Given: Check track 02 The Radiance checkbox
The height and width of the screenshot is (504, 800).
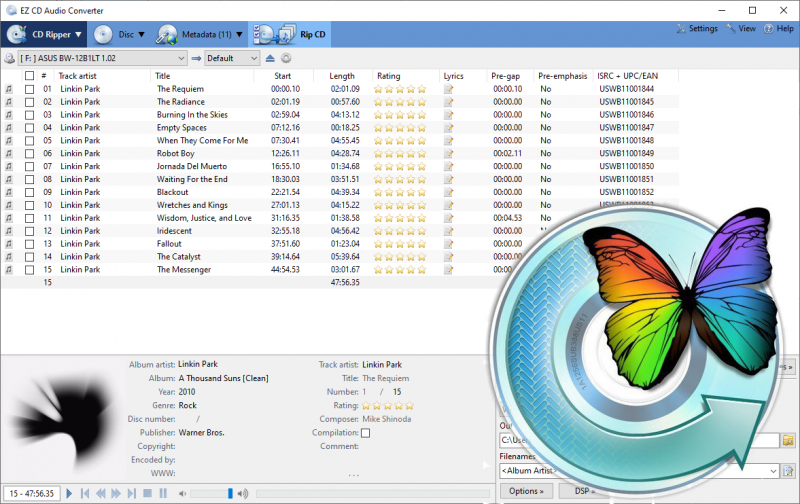Looking at the screenshot, I should [x=30, y=102].
